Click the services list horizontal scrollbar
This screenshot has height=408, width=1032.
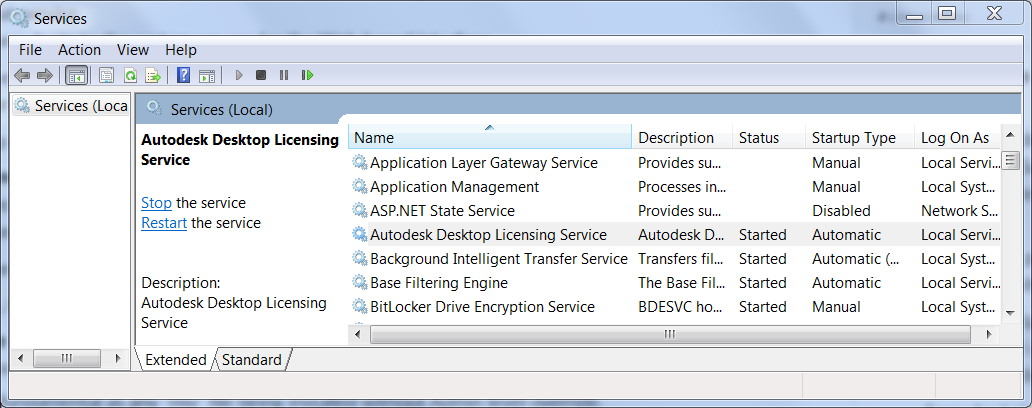(669, 335)
